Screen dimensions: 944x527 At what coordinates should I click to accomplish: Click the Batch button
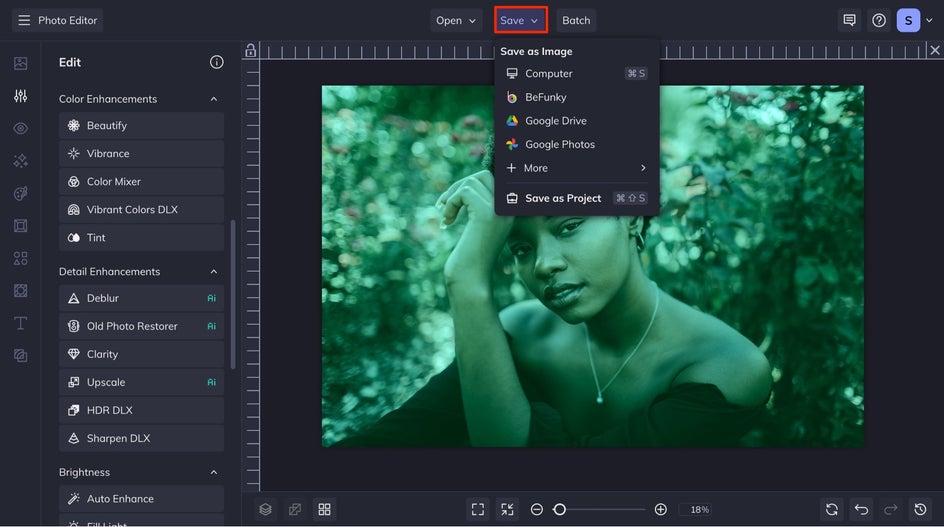[x=576, y=20]
